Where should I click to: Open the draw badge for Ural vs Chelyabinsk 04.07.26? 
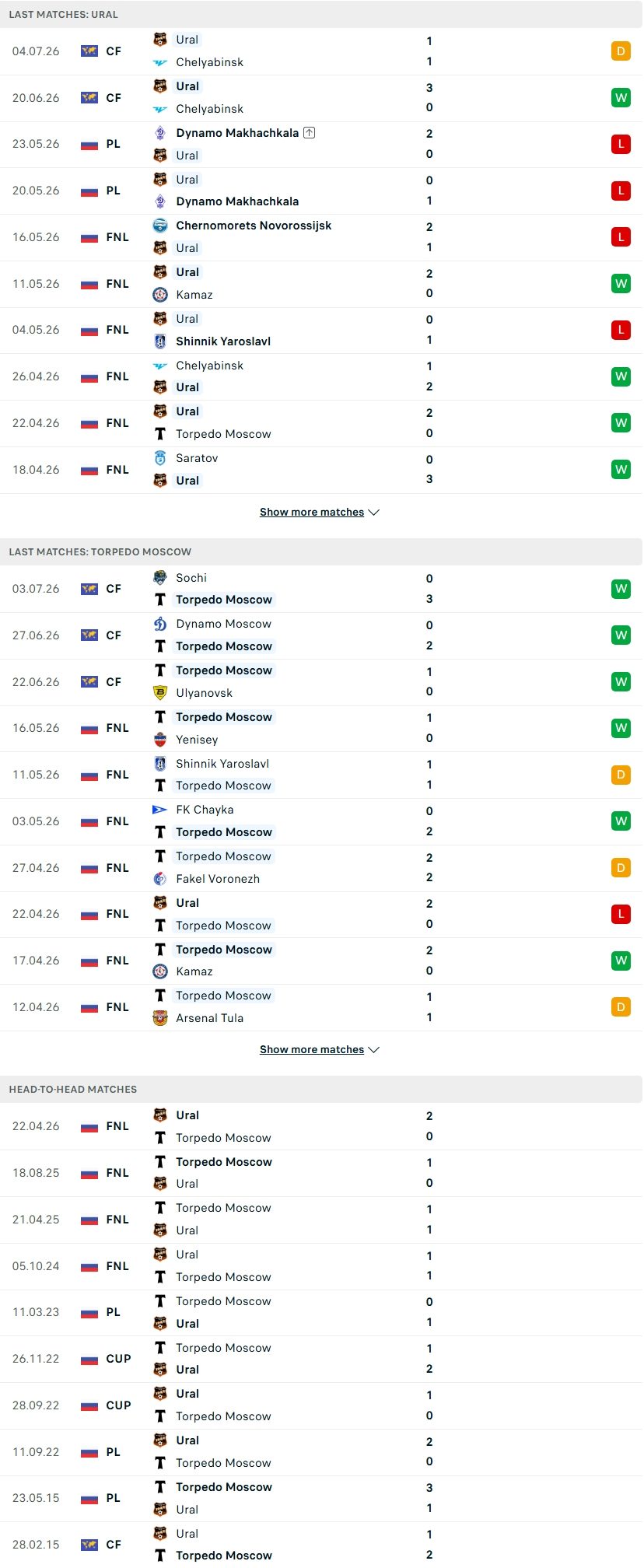621,51
